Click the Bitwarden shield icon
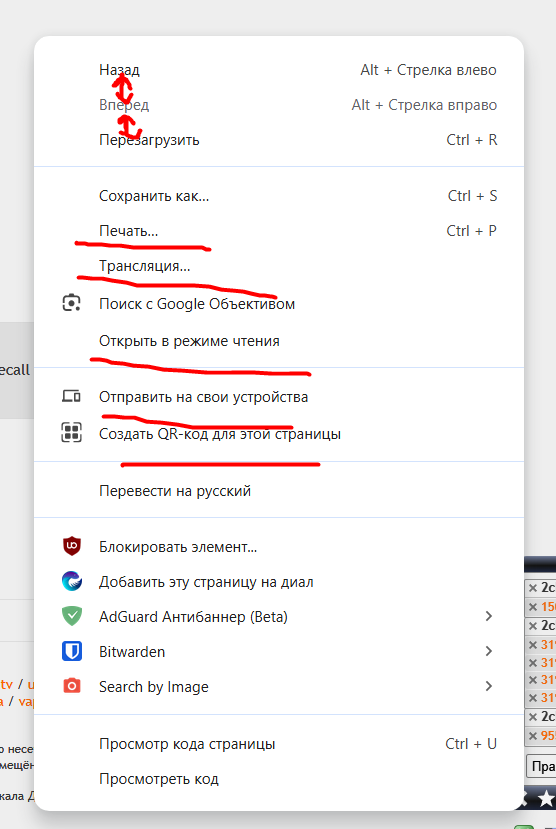The height and width of the screenshot is (829, 556). 72,651
